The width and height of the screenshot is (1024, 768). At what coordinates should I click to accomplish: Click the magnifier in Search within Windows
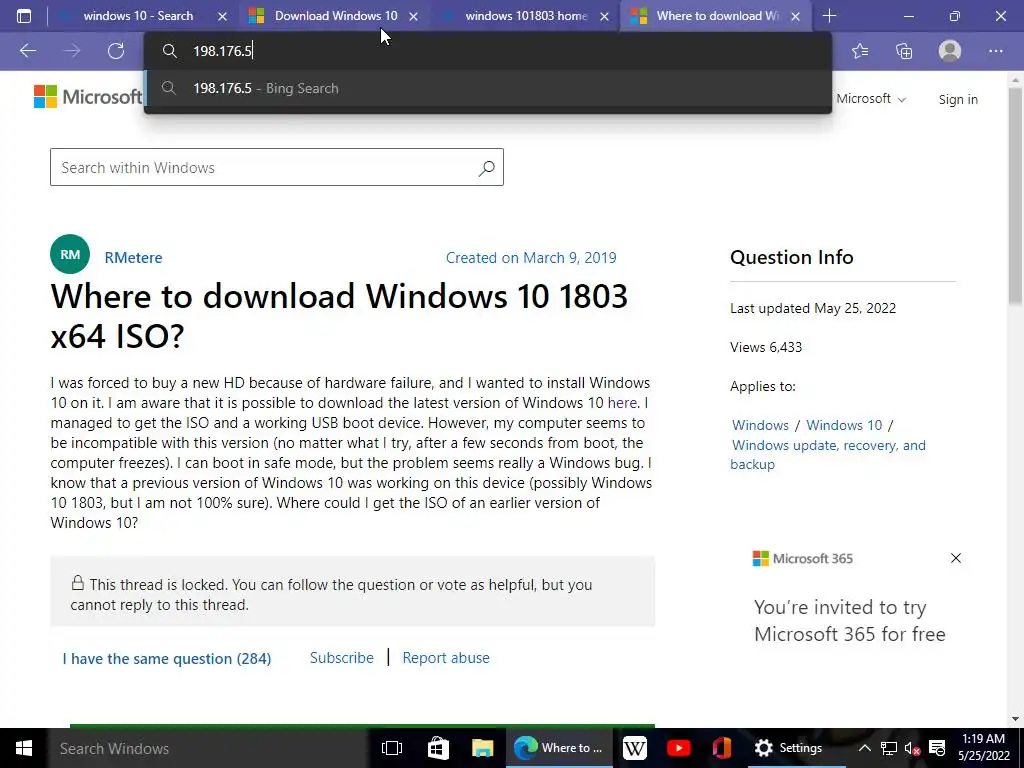click(487, 168)
